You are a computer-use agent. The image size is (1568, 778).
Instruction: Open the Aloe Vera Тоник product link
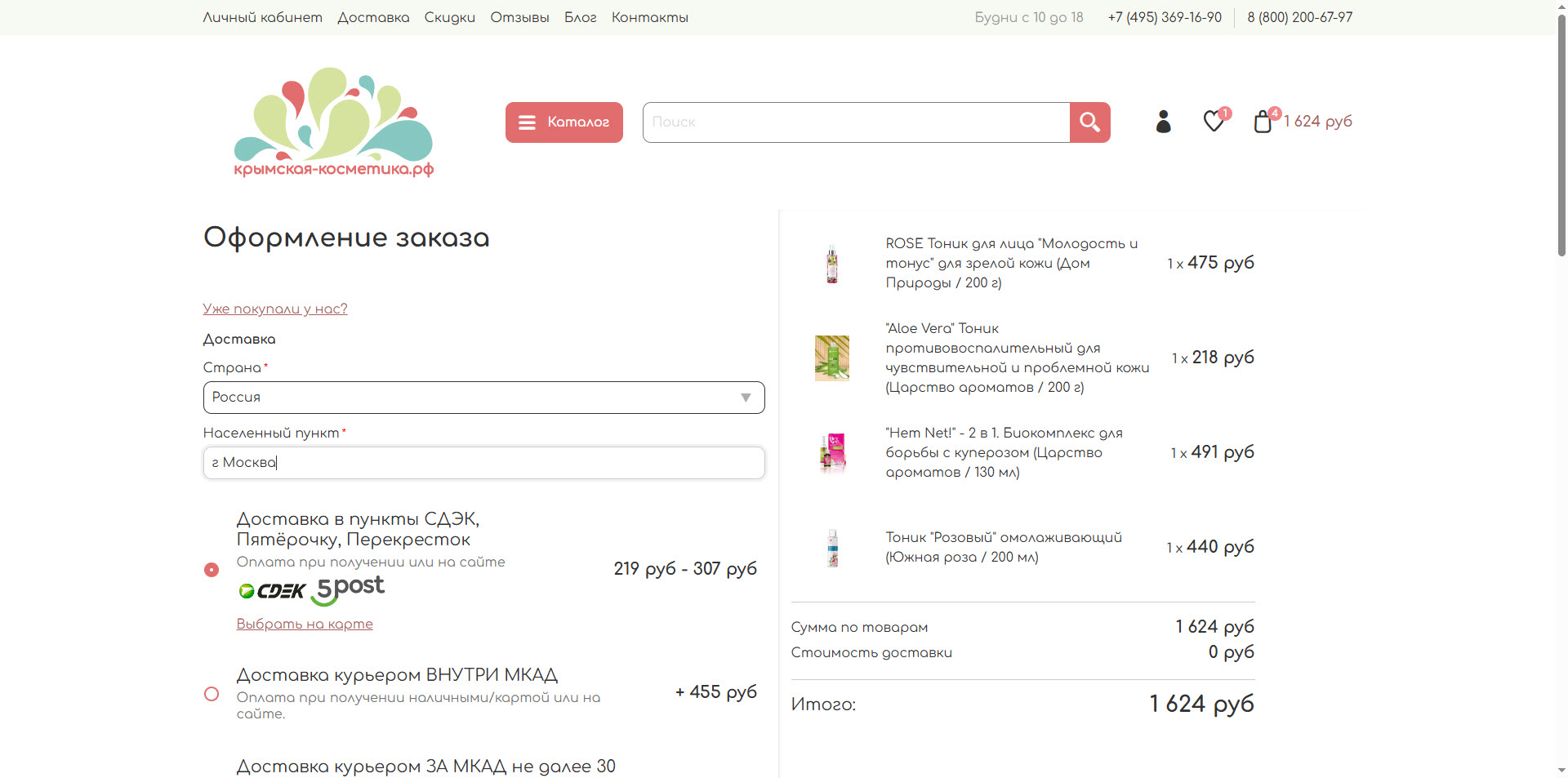coord(1018,358)
